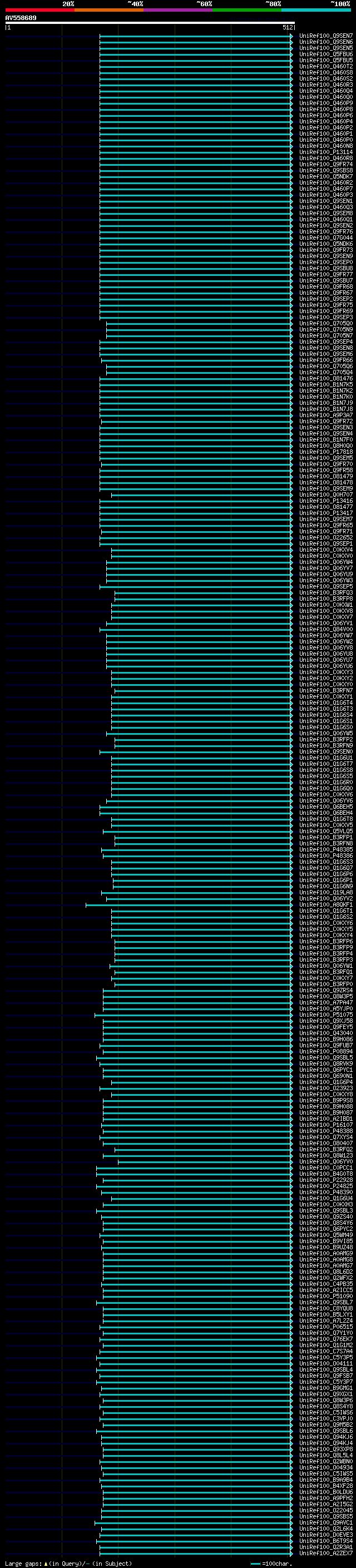This screenshot has height=1568, width=356.
Task: Select the UniRef100_A5YJP0 label
Action: click(325, 1009)
